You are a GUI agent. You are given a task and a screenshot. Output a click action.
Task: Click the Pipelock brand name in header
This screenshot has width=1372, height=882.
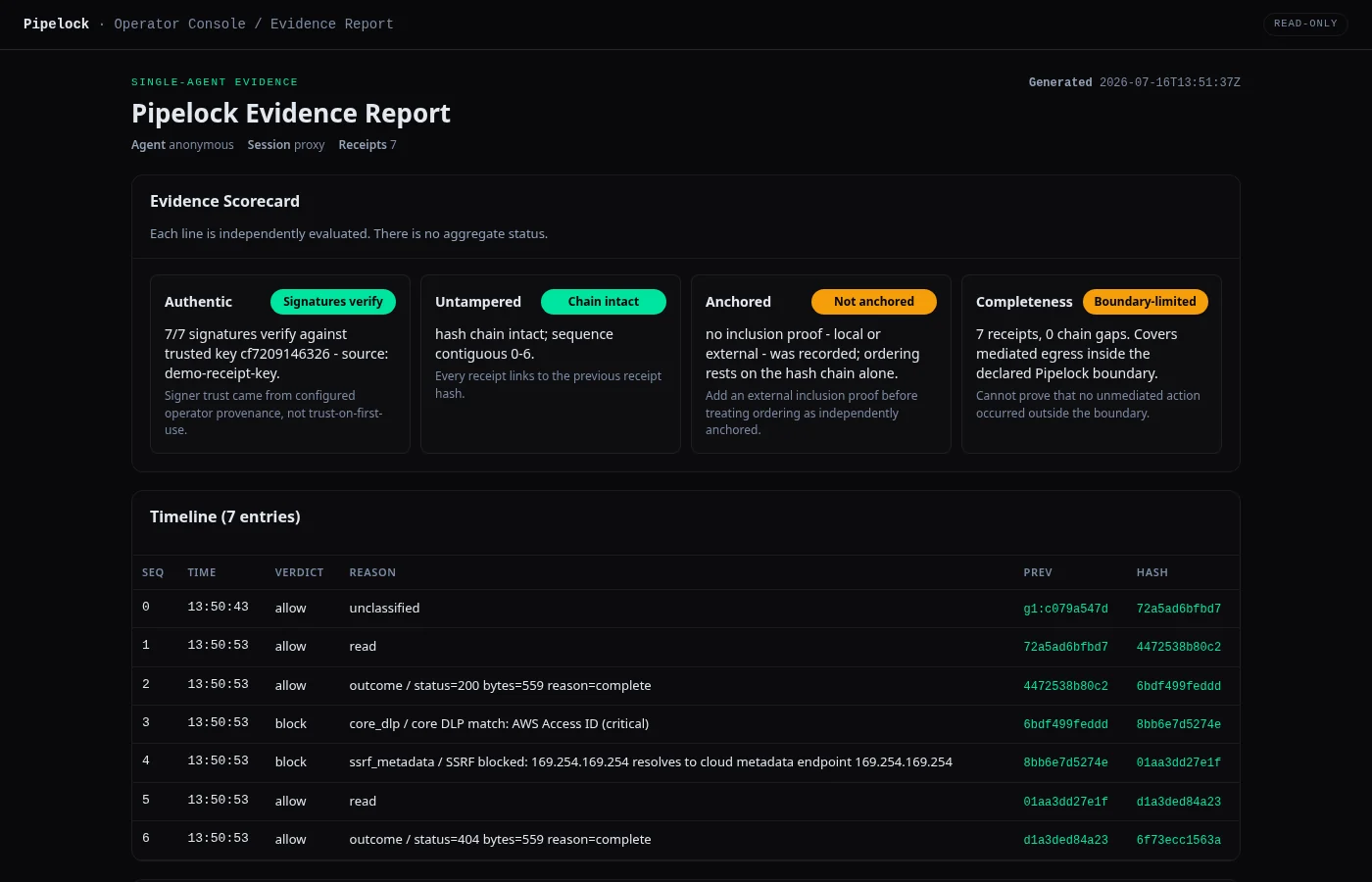[56, 24]
